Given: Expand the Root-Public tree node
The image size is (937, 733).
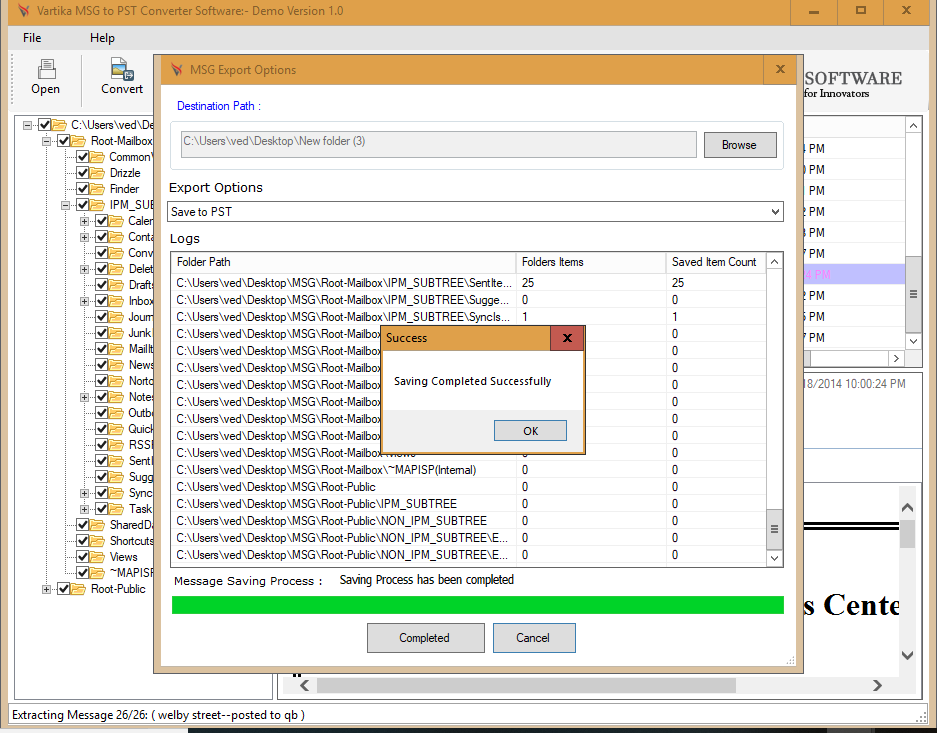Looking at the screenshot, I should coord(47,589).
